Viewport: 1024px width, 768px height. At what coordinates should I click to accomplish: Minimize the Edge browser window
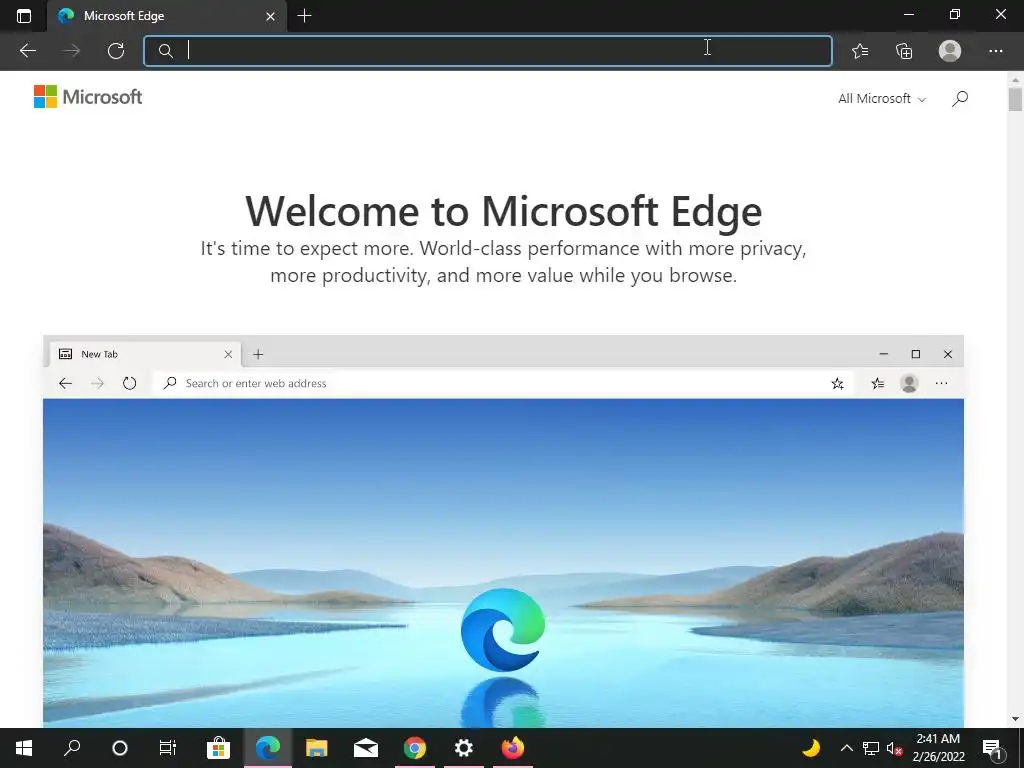908,14
